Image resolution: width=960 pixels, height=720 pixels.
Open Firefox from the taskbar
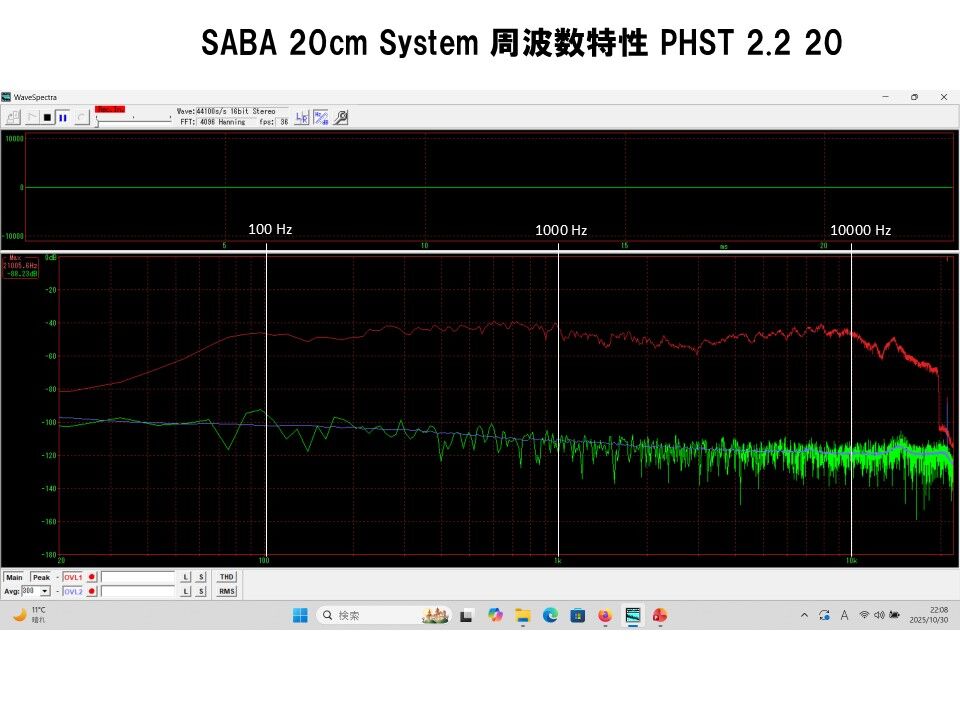pyautogui.click(x=605, y=615)
